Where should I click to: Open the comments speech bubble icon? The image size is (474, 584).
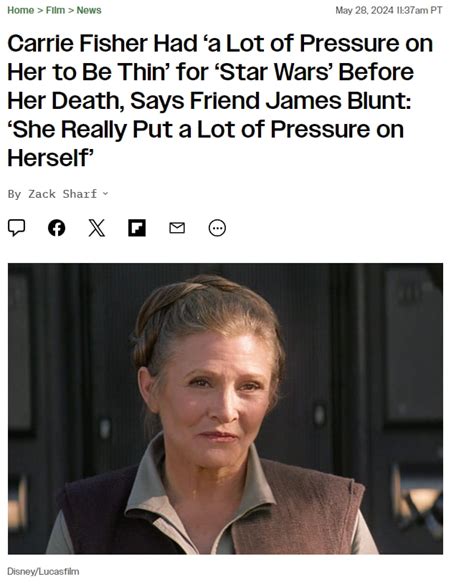[16, 228]
